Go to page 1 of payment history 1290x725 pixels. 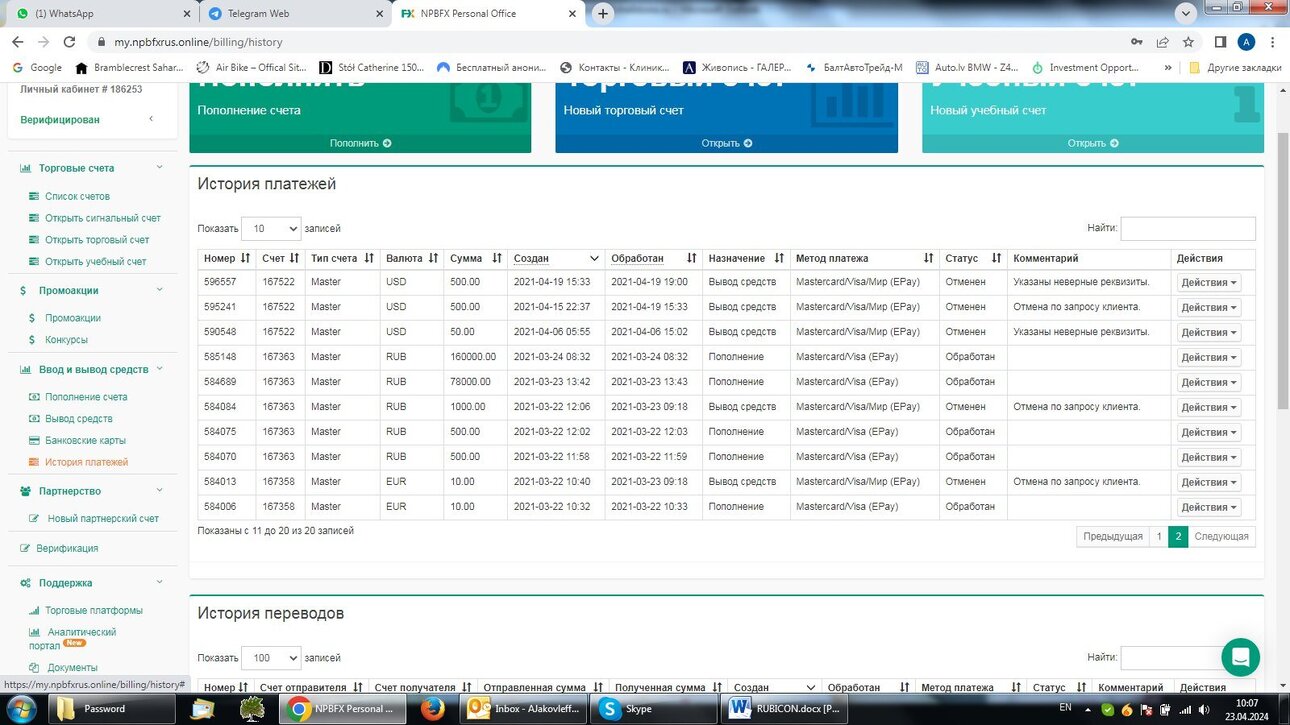point(1159,537)
